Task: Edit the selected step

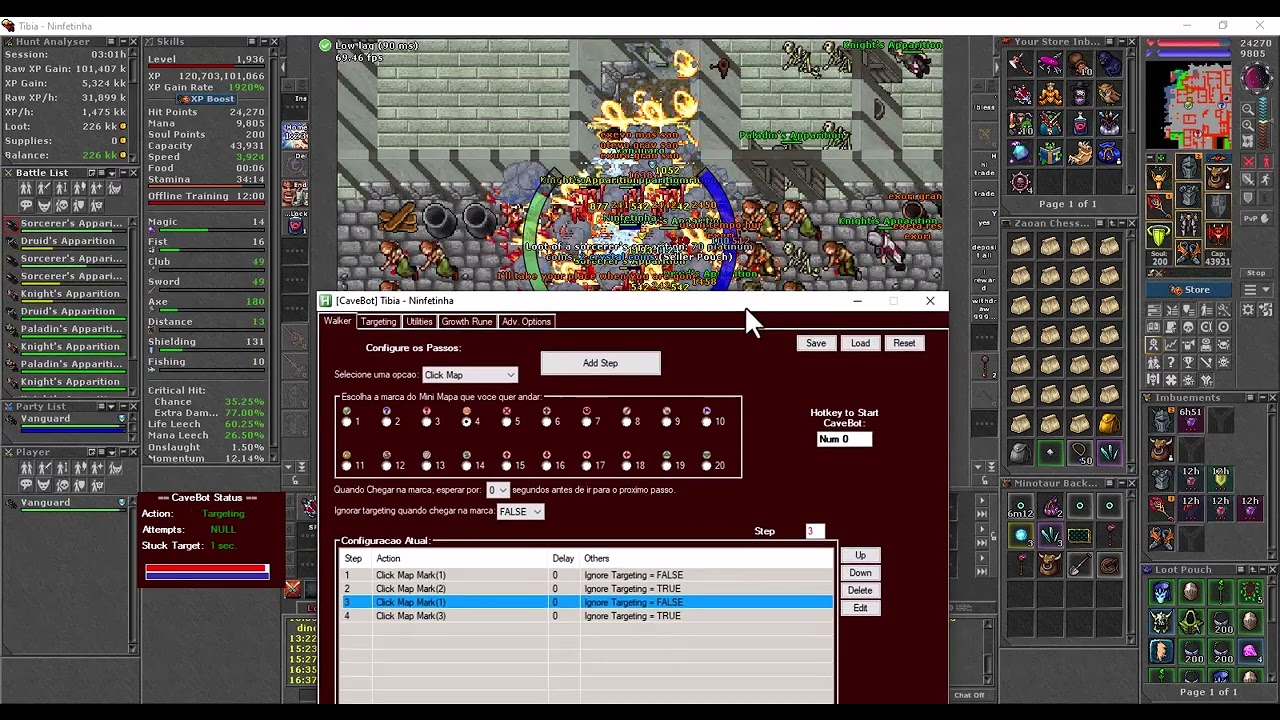Action: coord(860,608)
